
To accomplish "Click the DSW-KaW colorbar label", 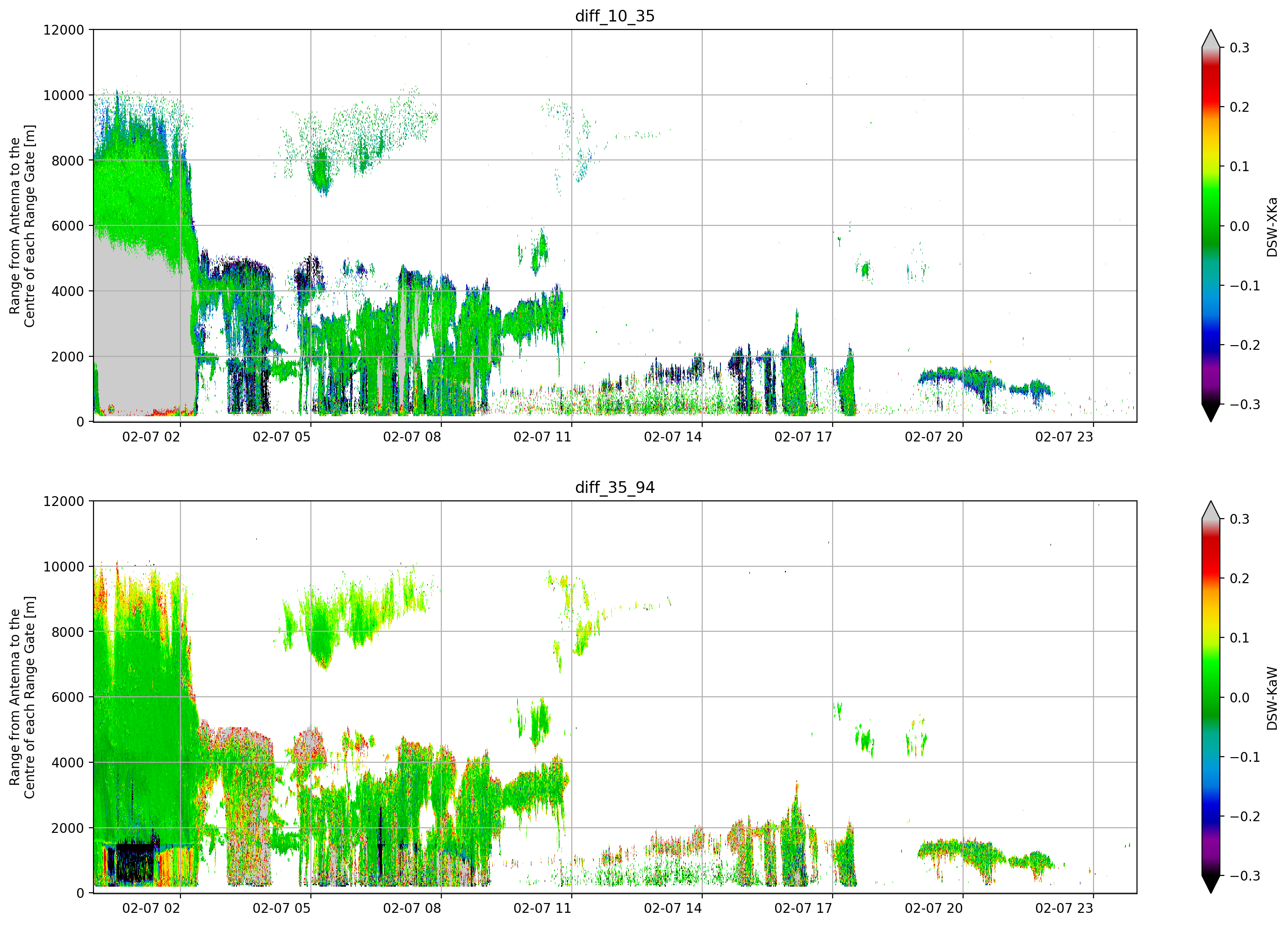I will [1272, 698].
